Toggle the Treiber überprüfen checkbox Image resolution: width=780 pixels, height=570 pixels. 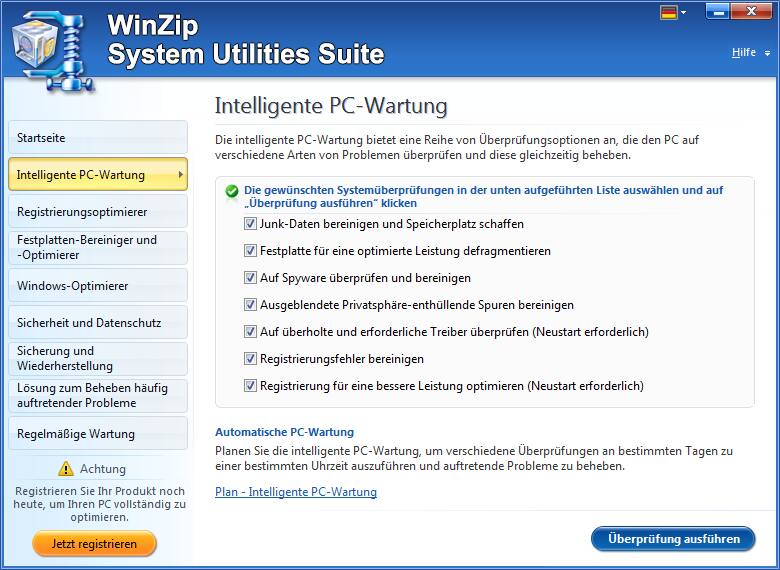250,332
